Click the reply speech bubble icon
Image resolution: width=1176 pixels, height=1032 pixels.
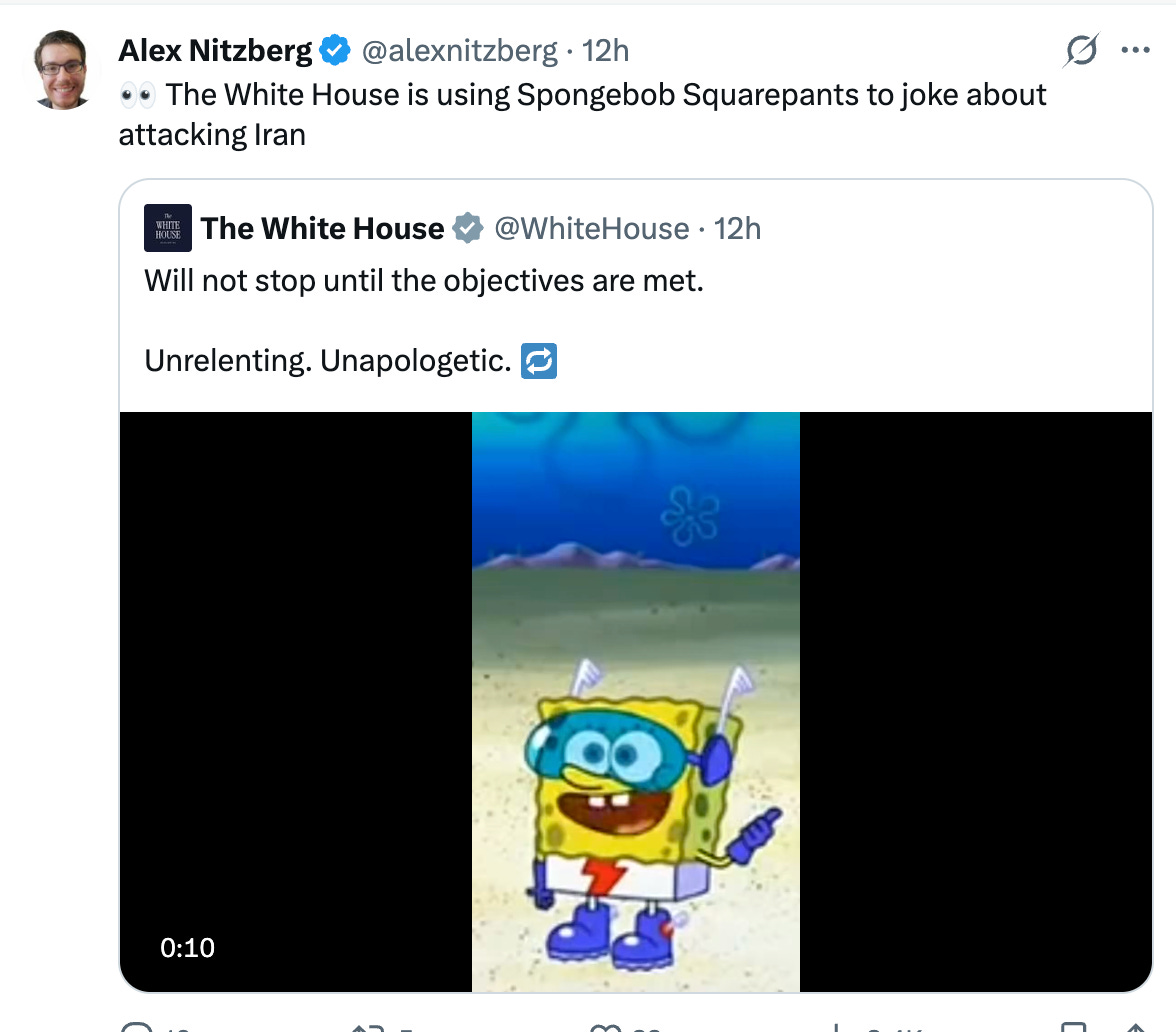pos(136,1028)
